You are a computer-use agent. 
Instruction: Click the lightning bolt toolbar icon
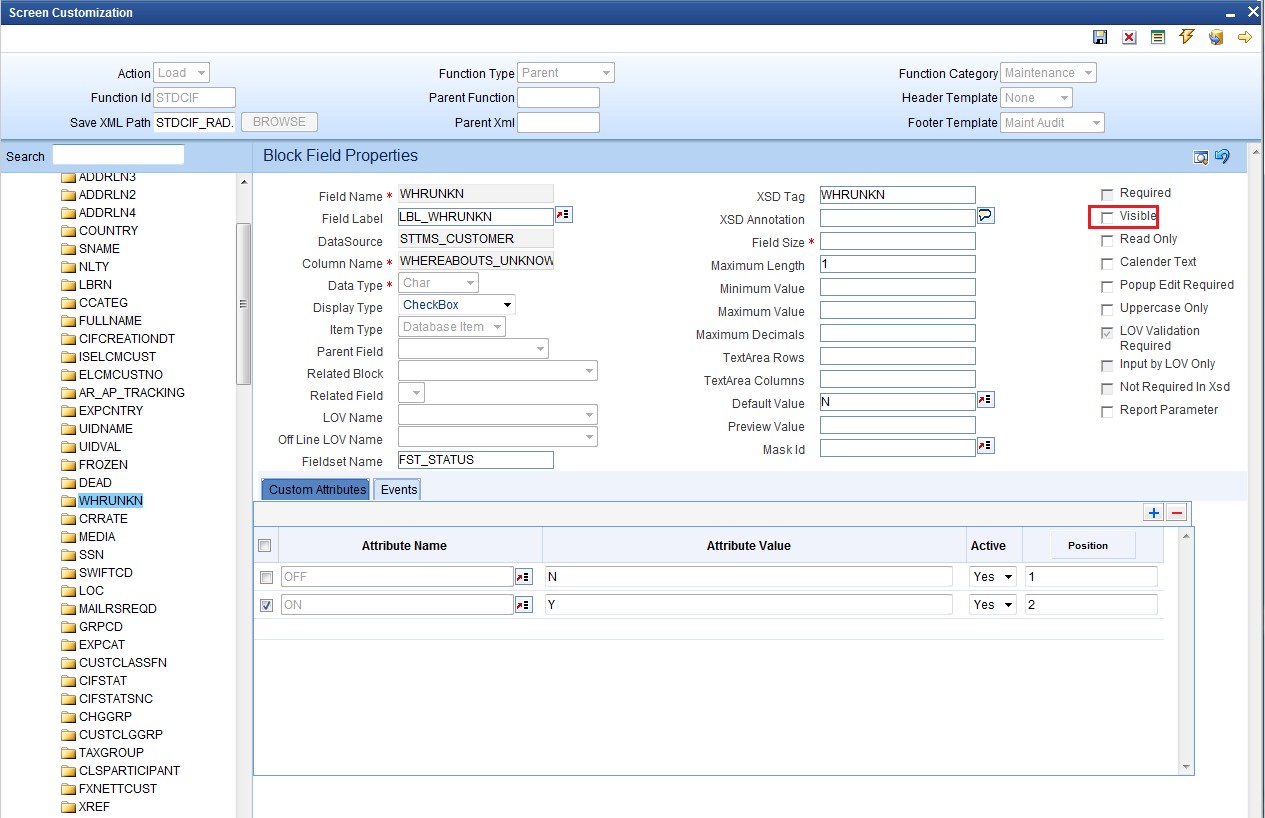1187,37
